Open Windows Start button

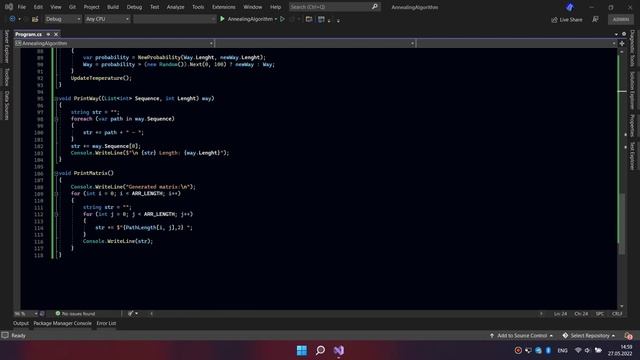click(x=302, y=350)
